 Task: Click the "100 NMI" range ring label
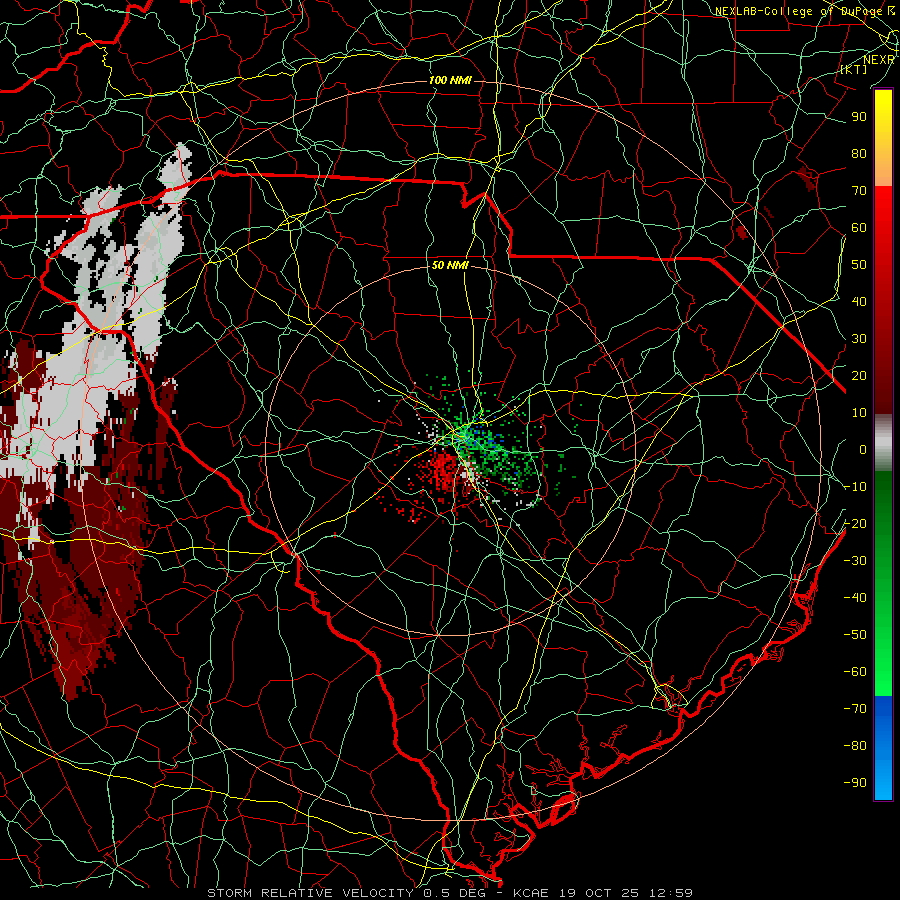coord(450,80)
